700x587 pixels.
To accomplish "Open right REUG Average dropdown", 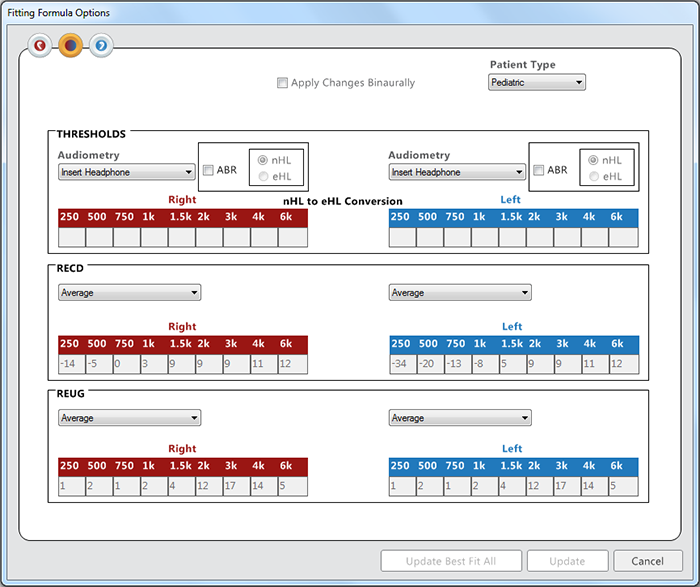I will click(129, 418).
